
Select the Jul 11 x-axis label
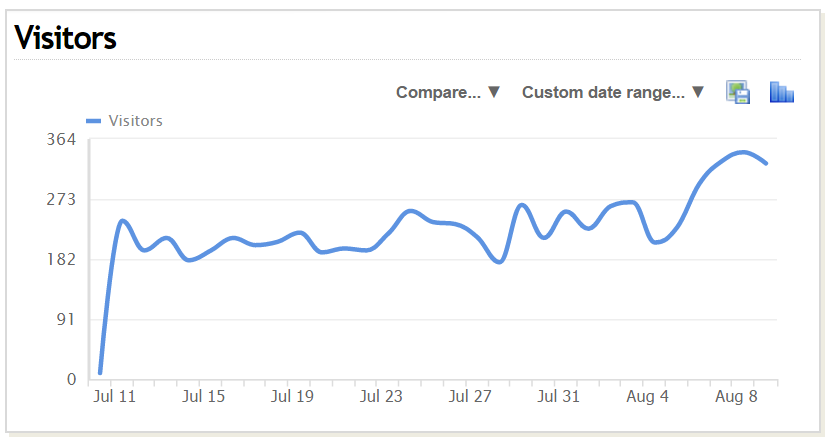click(x=114, y=397)
